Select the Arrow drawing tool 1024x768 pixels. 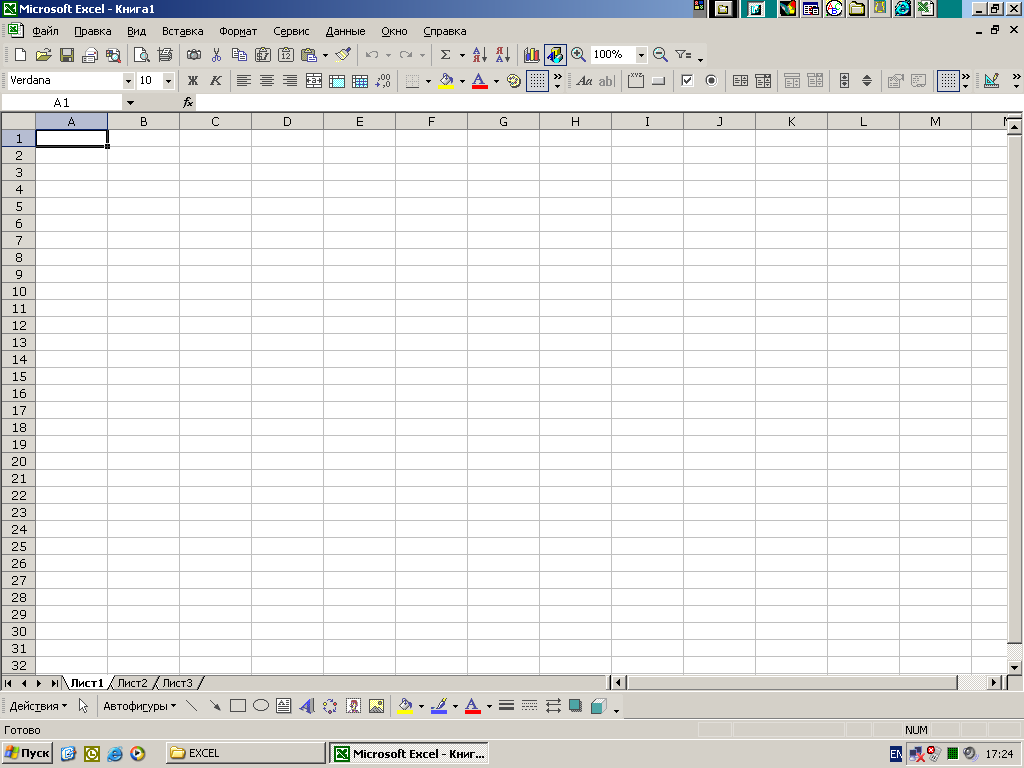click(215, 706)
